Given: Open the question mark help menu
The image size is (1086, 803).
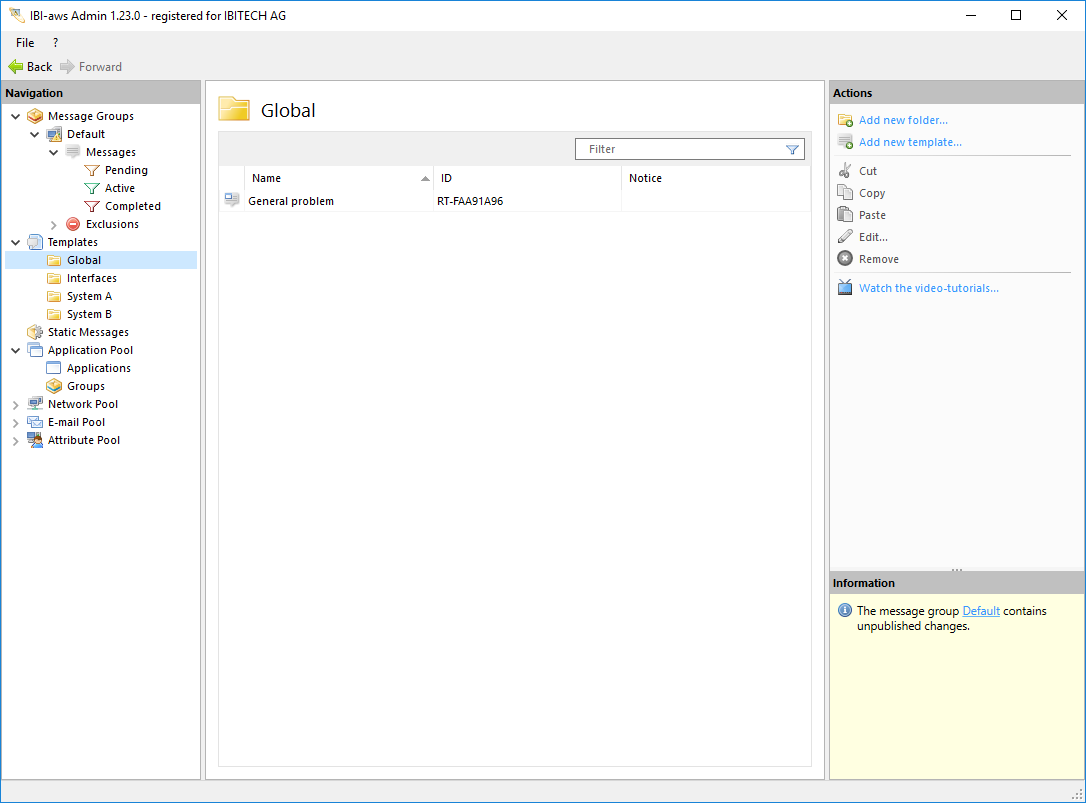Looking at the screenshot, I should pos(55,43).
